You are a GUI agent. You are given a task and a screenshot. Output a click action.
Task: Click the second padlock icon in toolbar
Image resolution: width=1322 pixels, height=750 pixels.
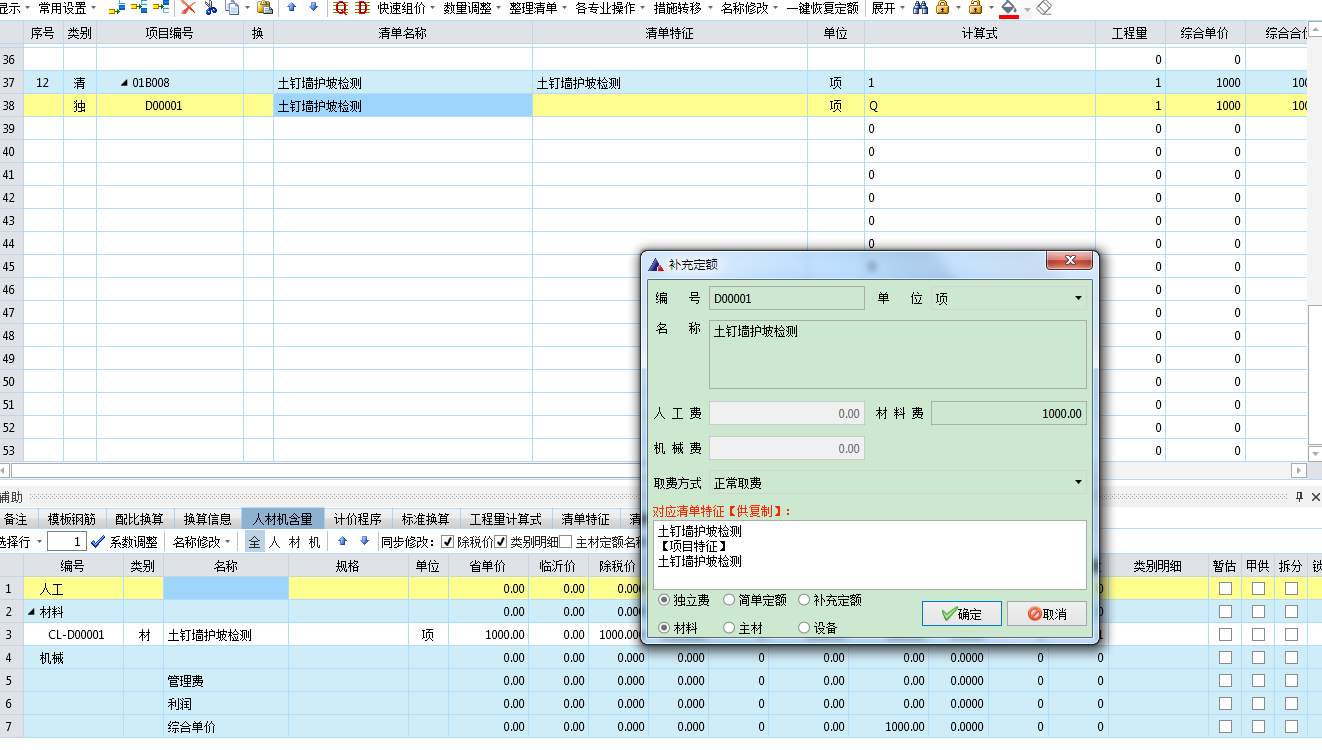974,8
